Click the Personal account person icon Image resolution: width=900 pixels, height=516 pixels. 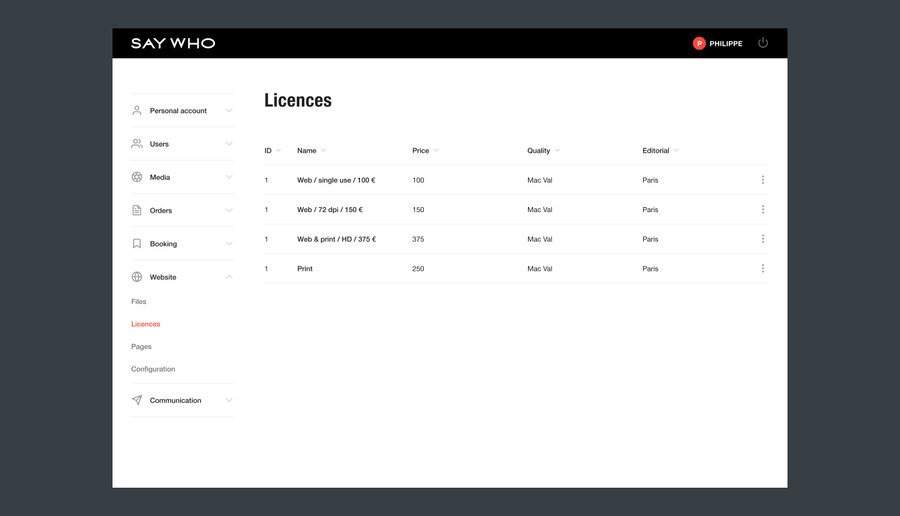tap(137, 111)
